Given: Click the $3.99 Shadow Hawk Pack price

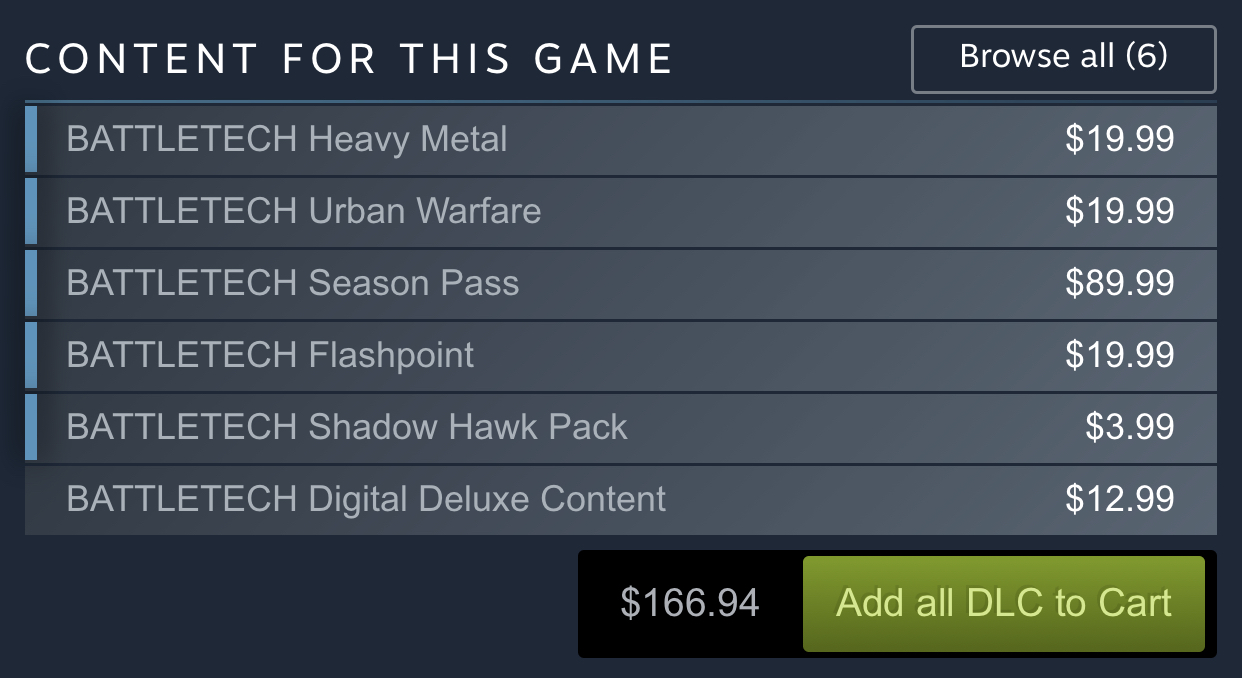Looking at the screenshot, I should tap(1129, 427).
